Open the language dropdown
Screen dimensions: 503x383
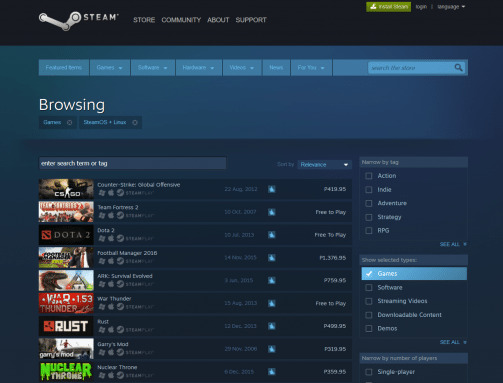[x=451, y=7]
